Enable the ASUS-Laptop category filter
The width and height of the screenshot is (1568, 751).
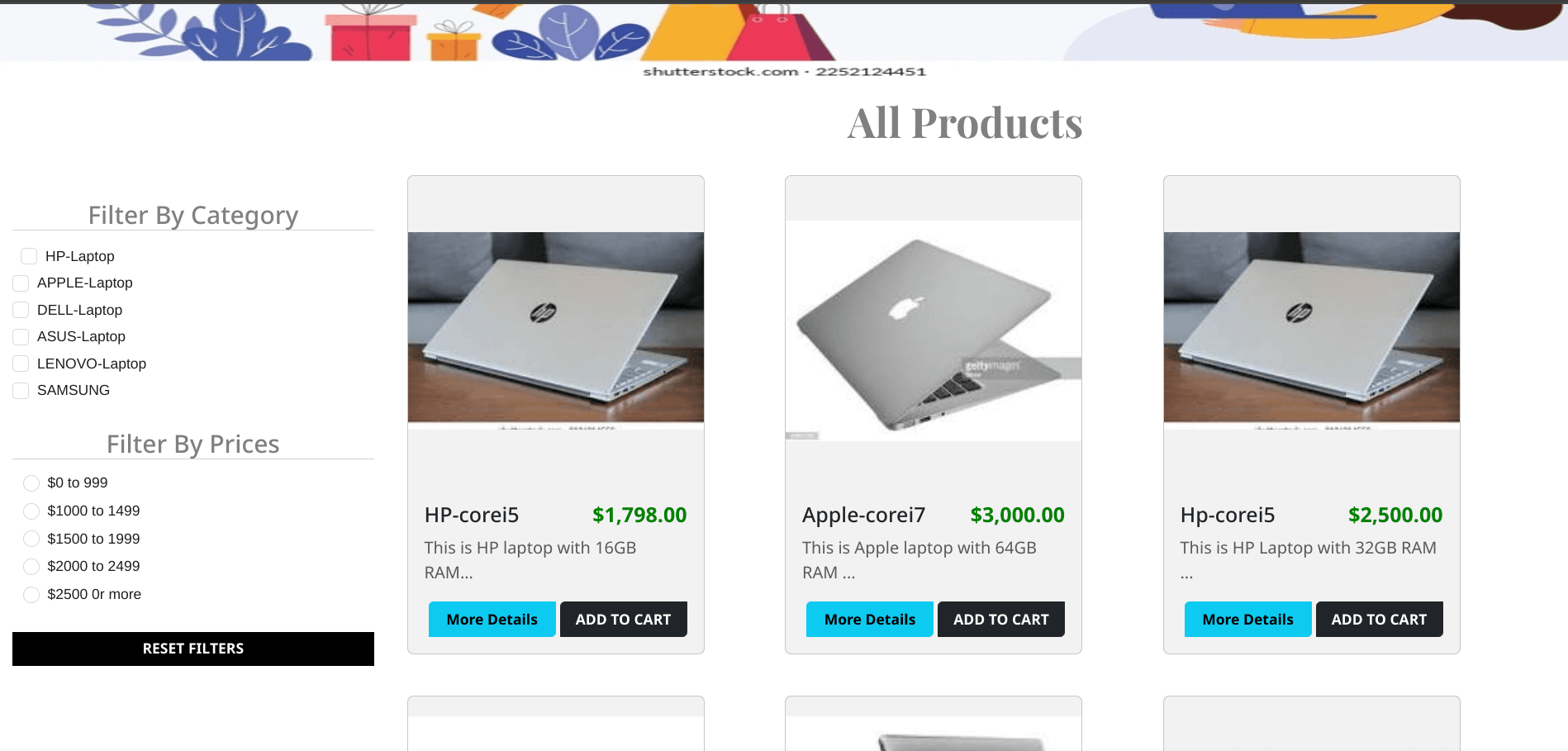(x=21, y=337)
